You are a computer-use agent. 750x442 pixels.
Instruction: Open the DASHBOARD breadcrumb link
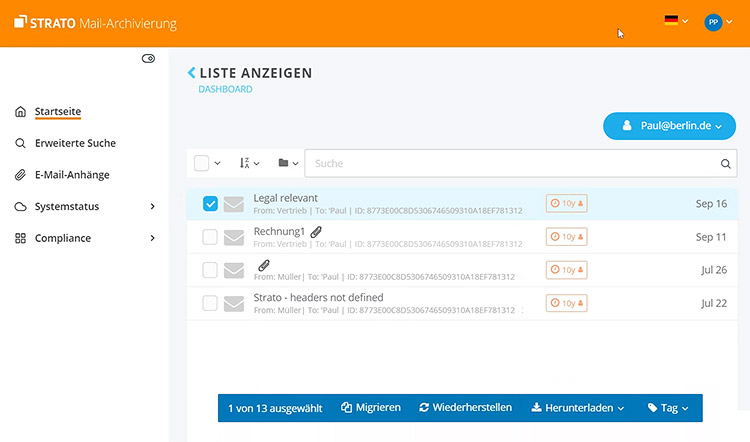[x=225, y=89]
